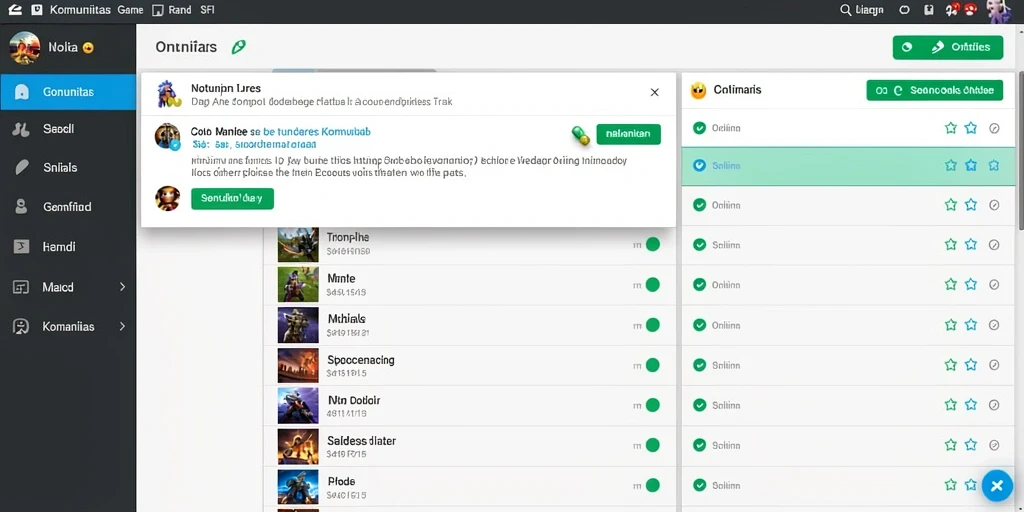Expand the Maicd chevron arrow

pos(122,287)
